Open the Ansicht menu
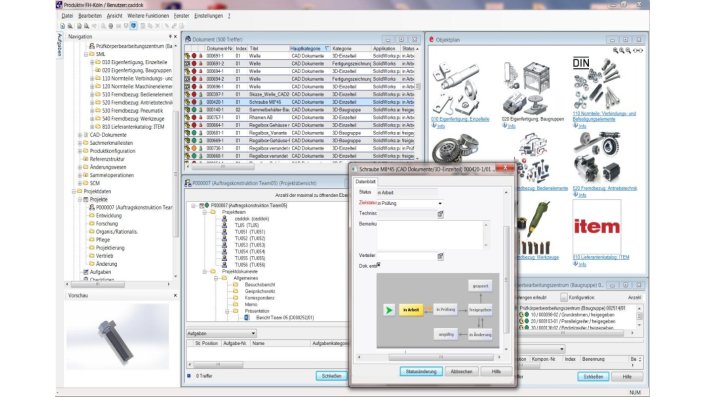The width and height of the screenshot is (705, 397). (x=114, y=16)
